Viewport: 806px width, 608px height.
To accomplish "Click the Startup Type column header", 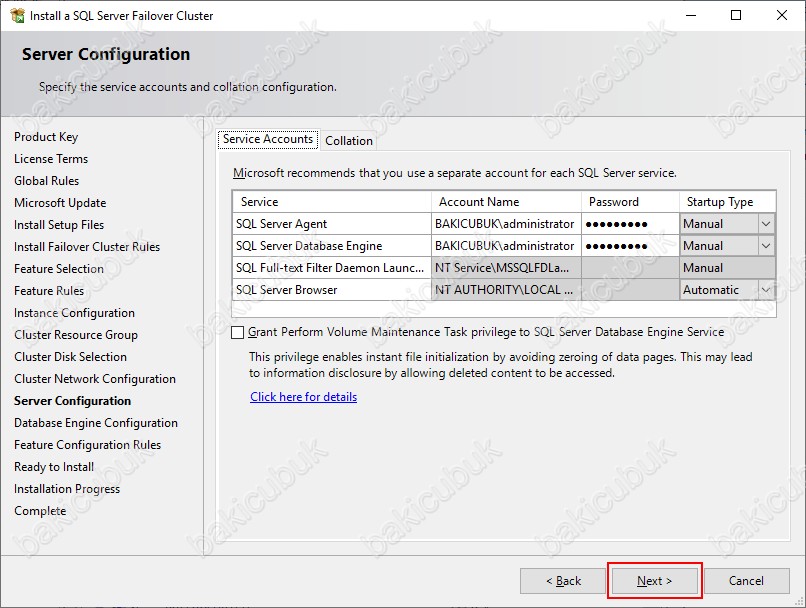I will [x=727, y=202].
